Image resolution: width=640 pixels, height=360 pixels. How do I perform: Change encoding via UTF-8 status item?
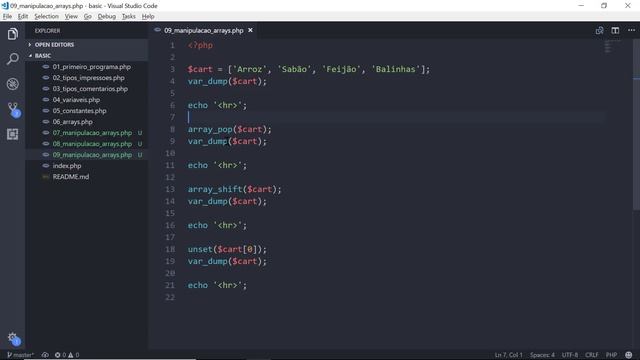[570, 355]
